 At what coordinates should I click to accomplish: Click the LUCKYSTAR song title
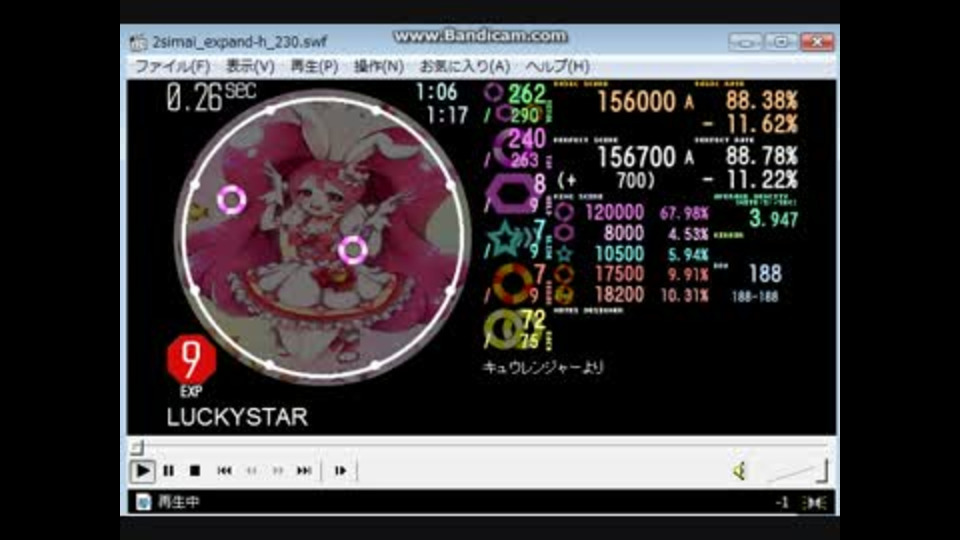click(x=237, y=417)
